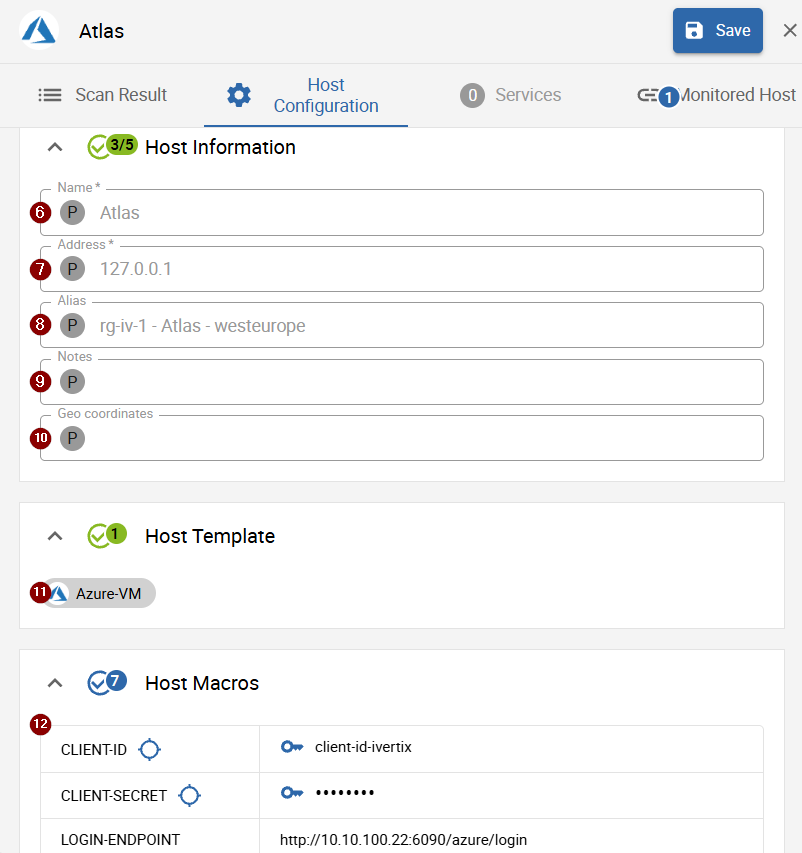Click the LOGIN-ENDPOINT macro name

click(x=120, y=839)
